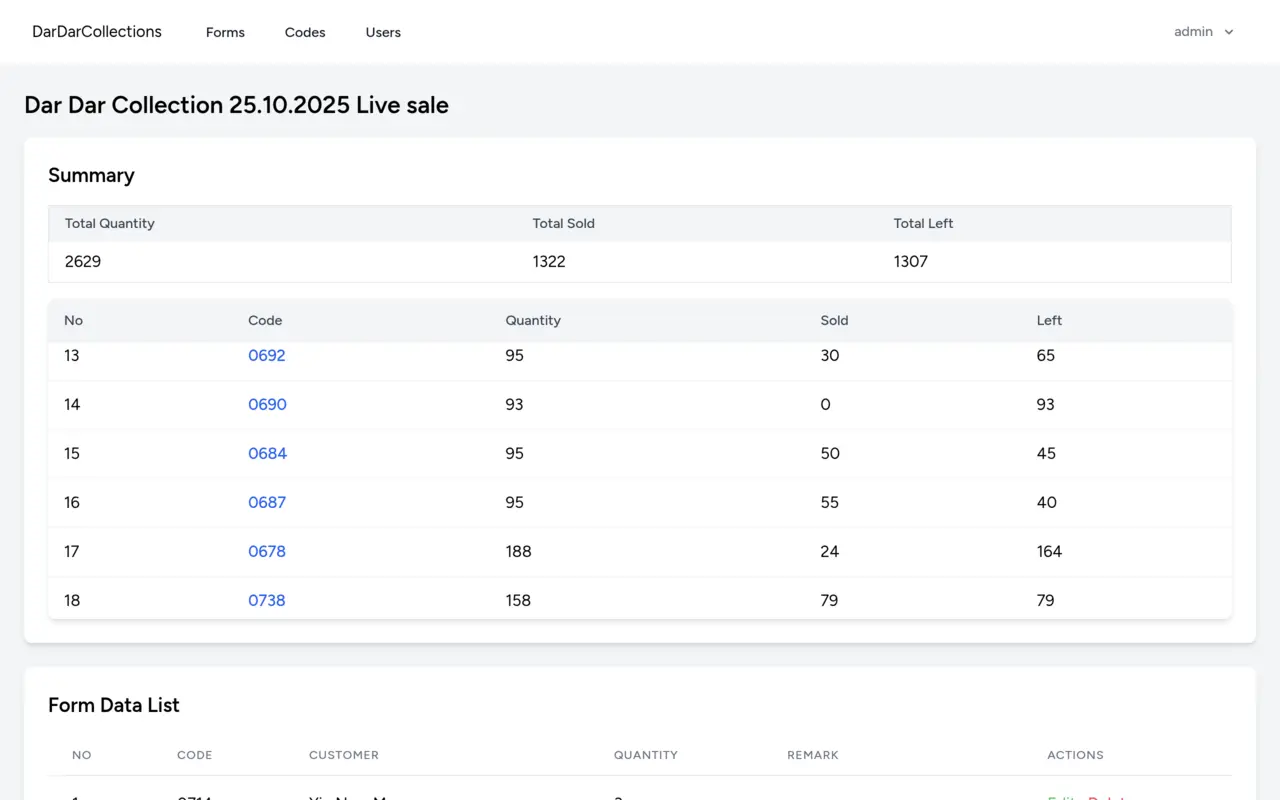1280x800 pixels.
Task: Click the Total Left column header
Action: (924, 224)
